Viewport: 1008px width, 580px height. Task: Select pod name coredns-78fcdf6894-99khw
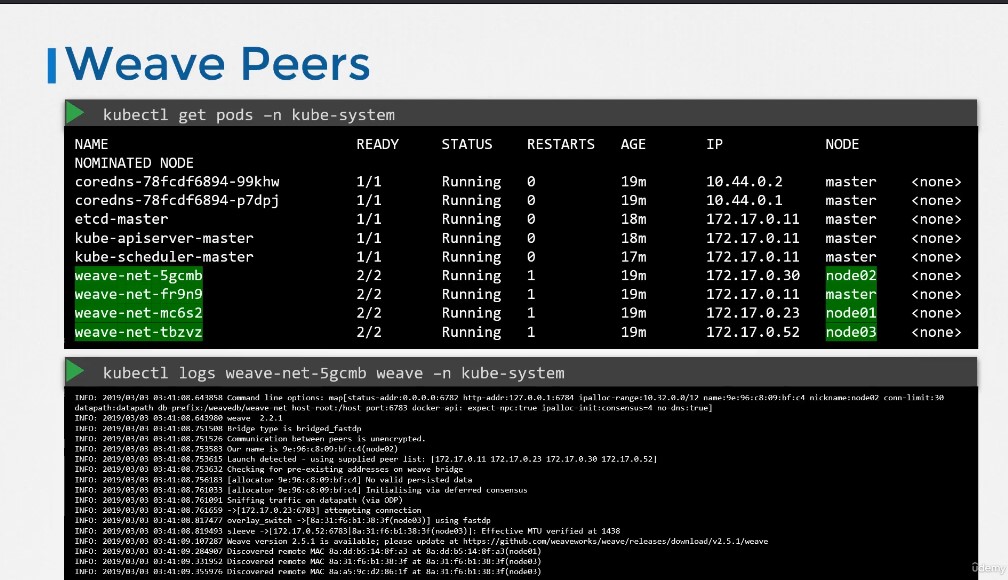coord(177,182)
